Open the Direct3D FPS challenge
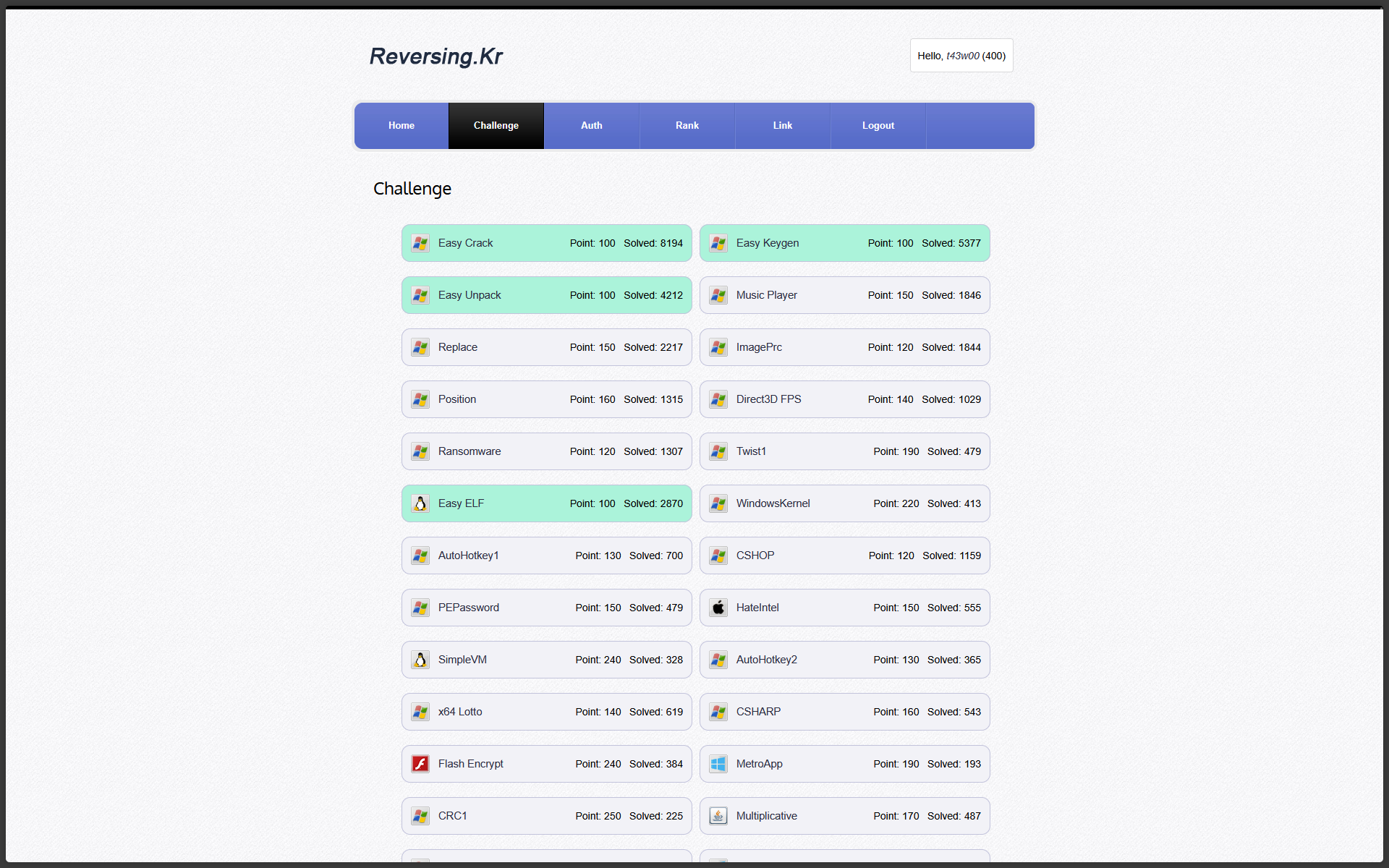Image resolution: width=1389 pixels, height=868 pixels. click(x=845, y=399)
